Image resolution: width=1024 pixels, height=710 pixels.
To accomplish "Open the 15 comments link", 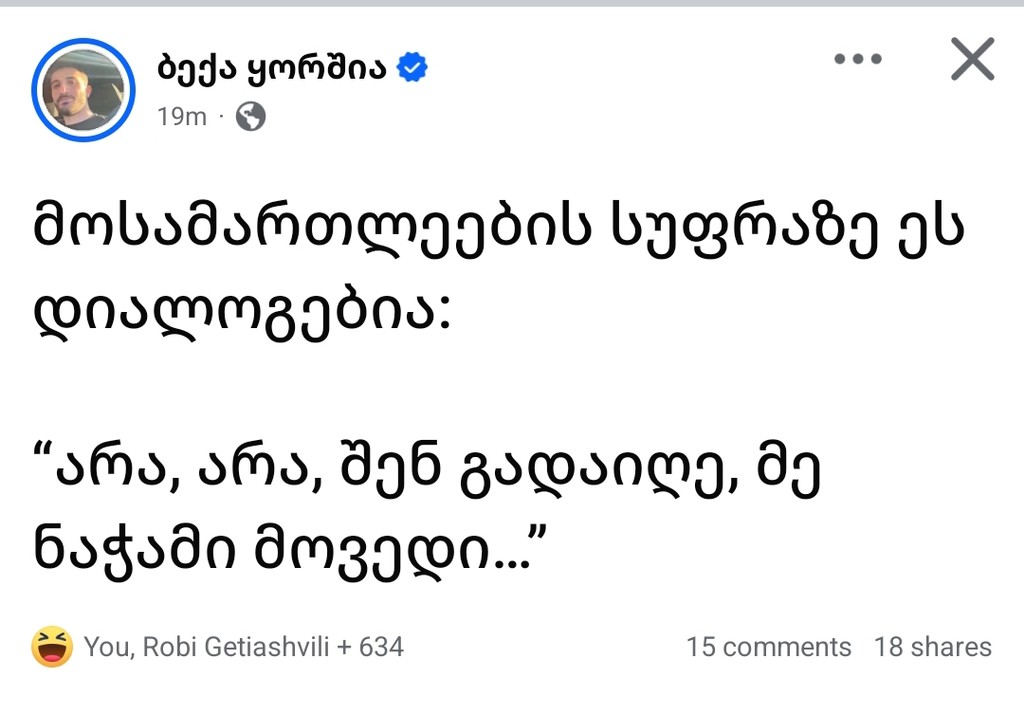I will pyautogui.click(x=768, y=647).
